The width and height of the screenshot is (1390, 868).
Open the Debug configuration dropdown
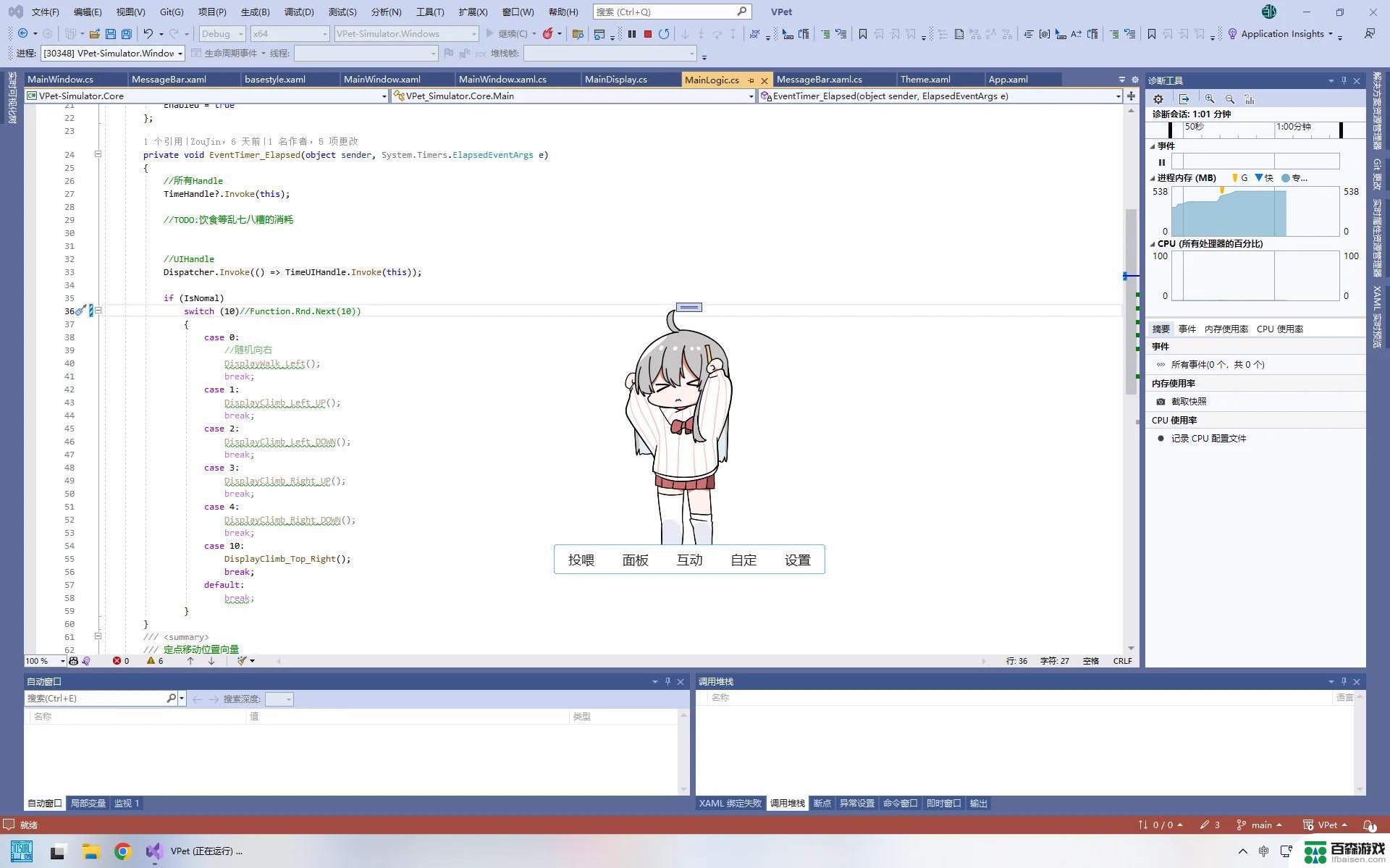222,34
